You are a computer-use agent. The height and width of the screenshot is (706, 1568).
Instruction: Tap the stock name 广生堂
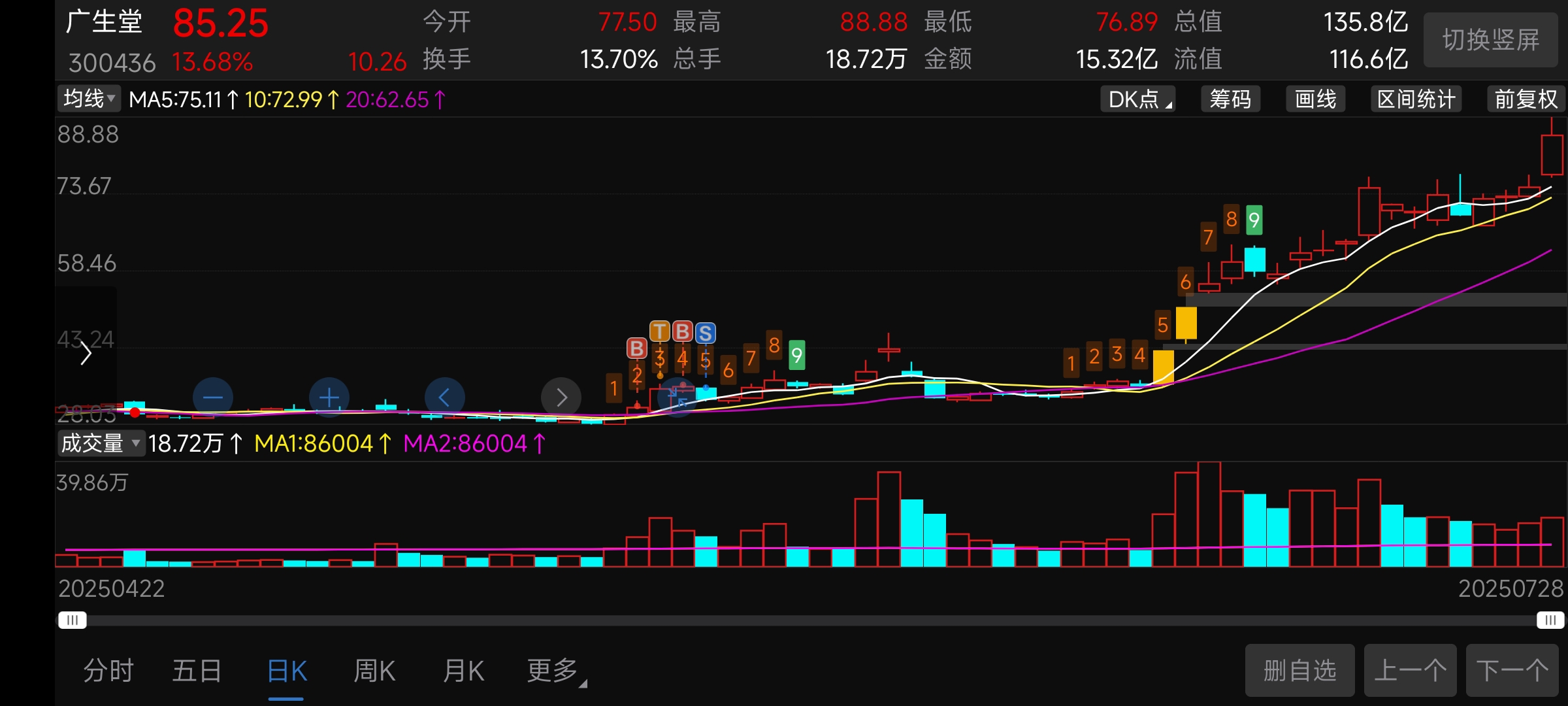[x=104, y=22]
